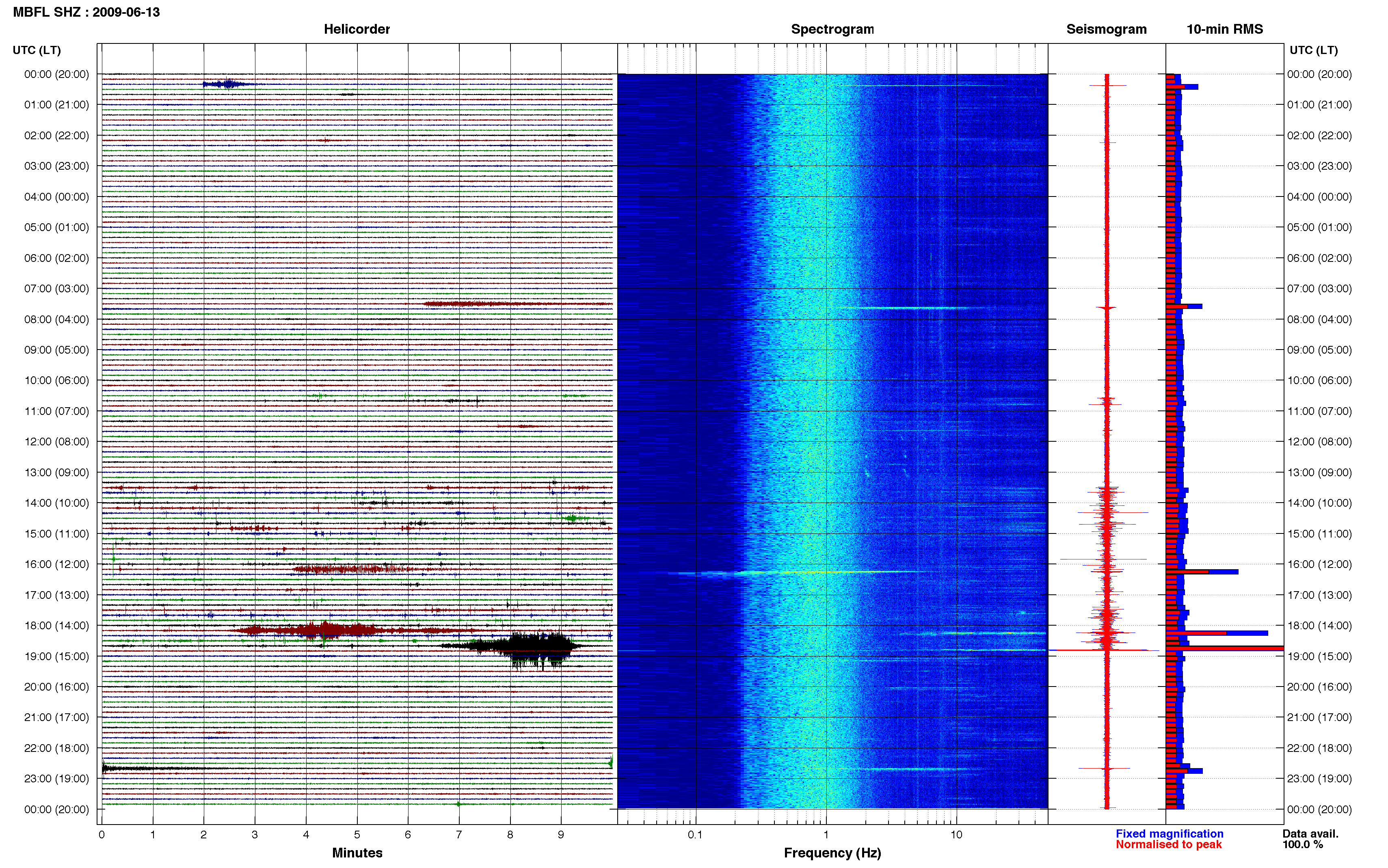Click the 0 tick label on Minutes axis

pos(102,835)
